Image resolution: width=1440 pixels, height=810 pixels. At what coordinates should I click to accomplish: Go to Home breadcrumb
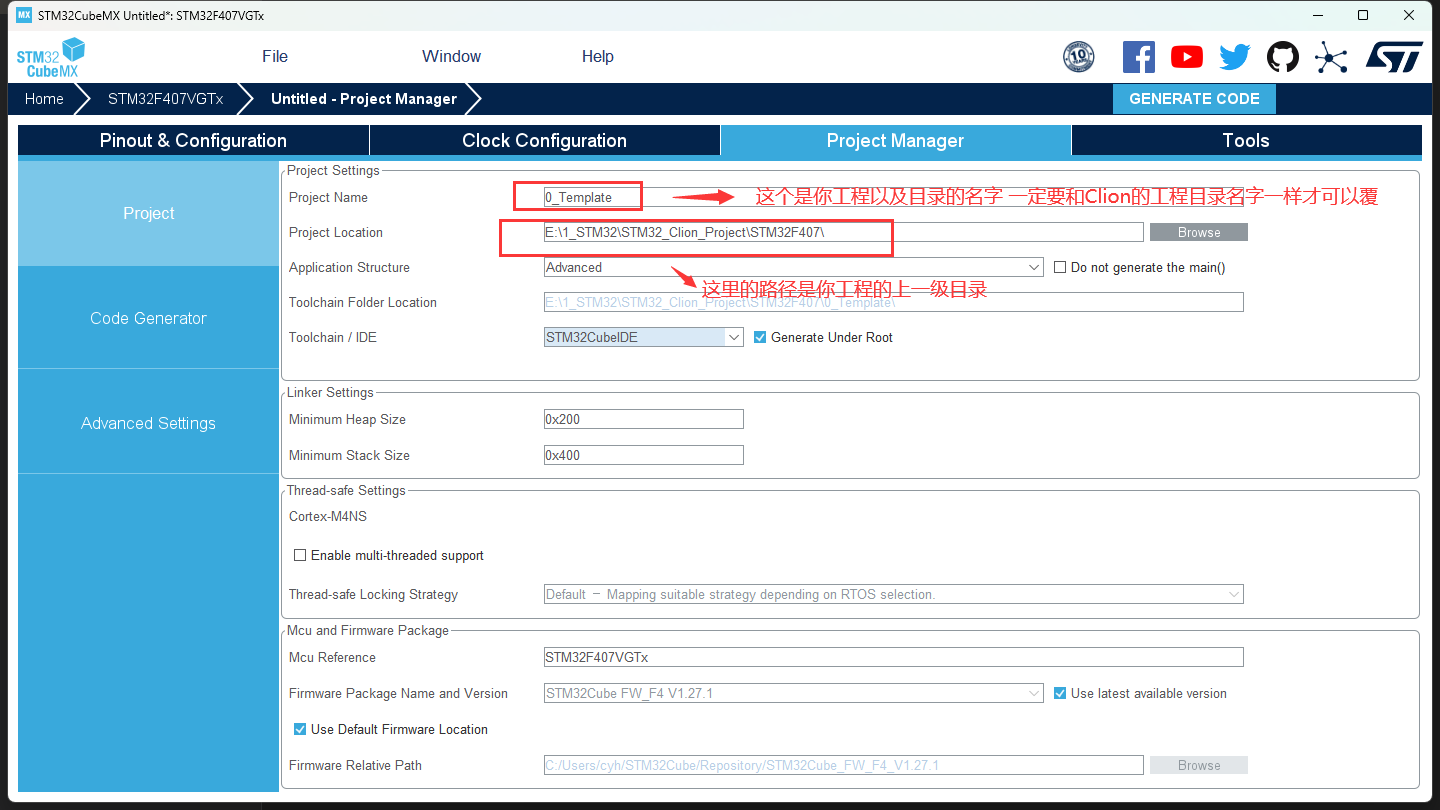pos(44,99)
